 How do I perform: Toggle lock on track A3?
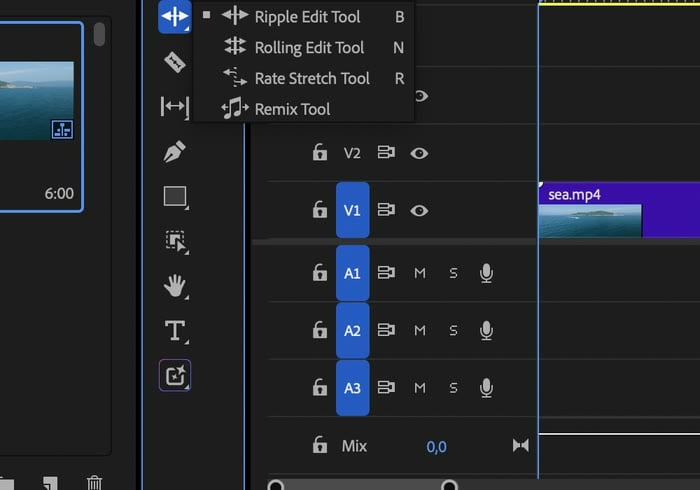tap(320, 387)
